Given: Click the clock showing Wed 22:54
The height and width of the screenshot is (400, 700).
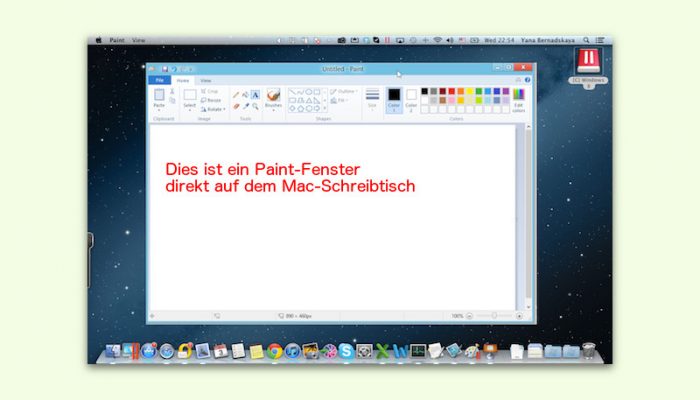Looking at the screenshot, I should [x=499, y=40].
